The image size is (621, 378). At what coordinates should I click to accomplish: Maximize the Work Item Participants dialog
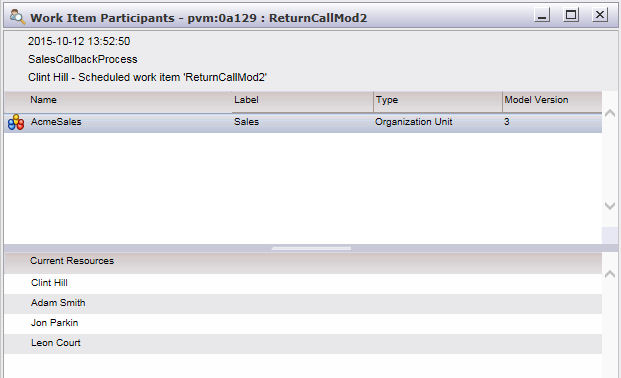571,15
